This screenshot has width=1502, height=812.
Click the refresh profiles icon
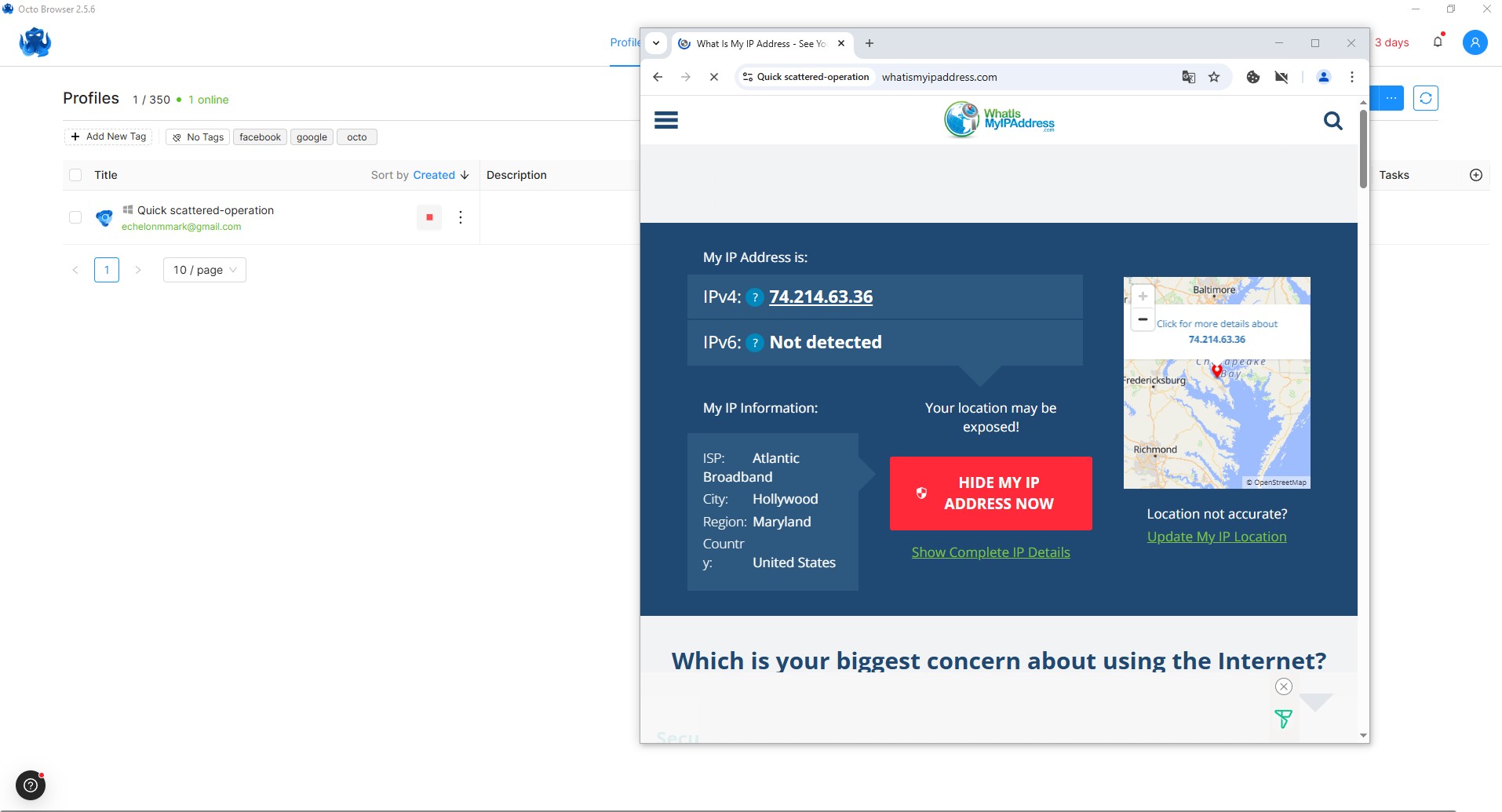(1425, 98)
